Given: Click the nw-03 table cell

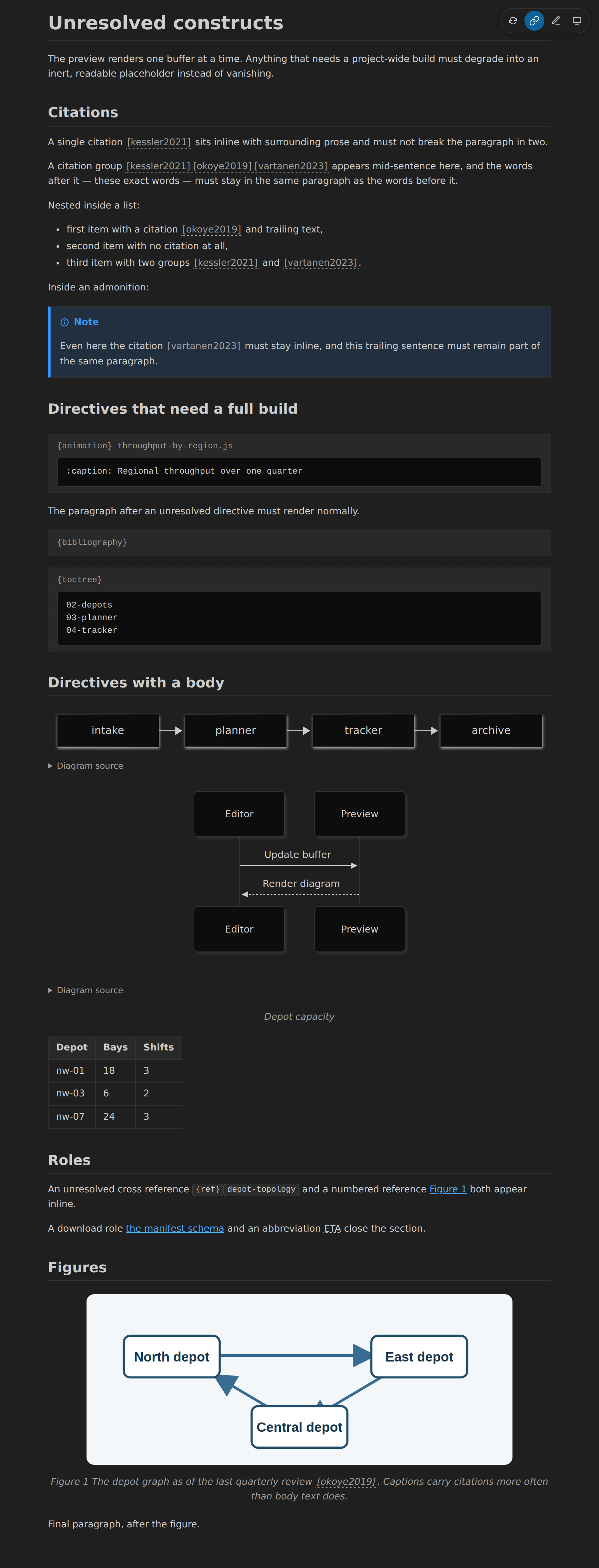Looking at the screenshot, I should 72,1094.
